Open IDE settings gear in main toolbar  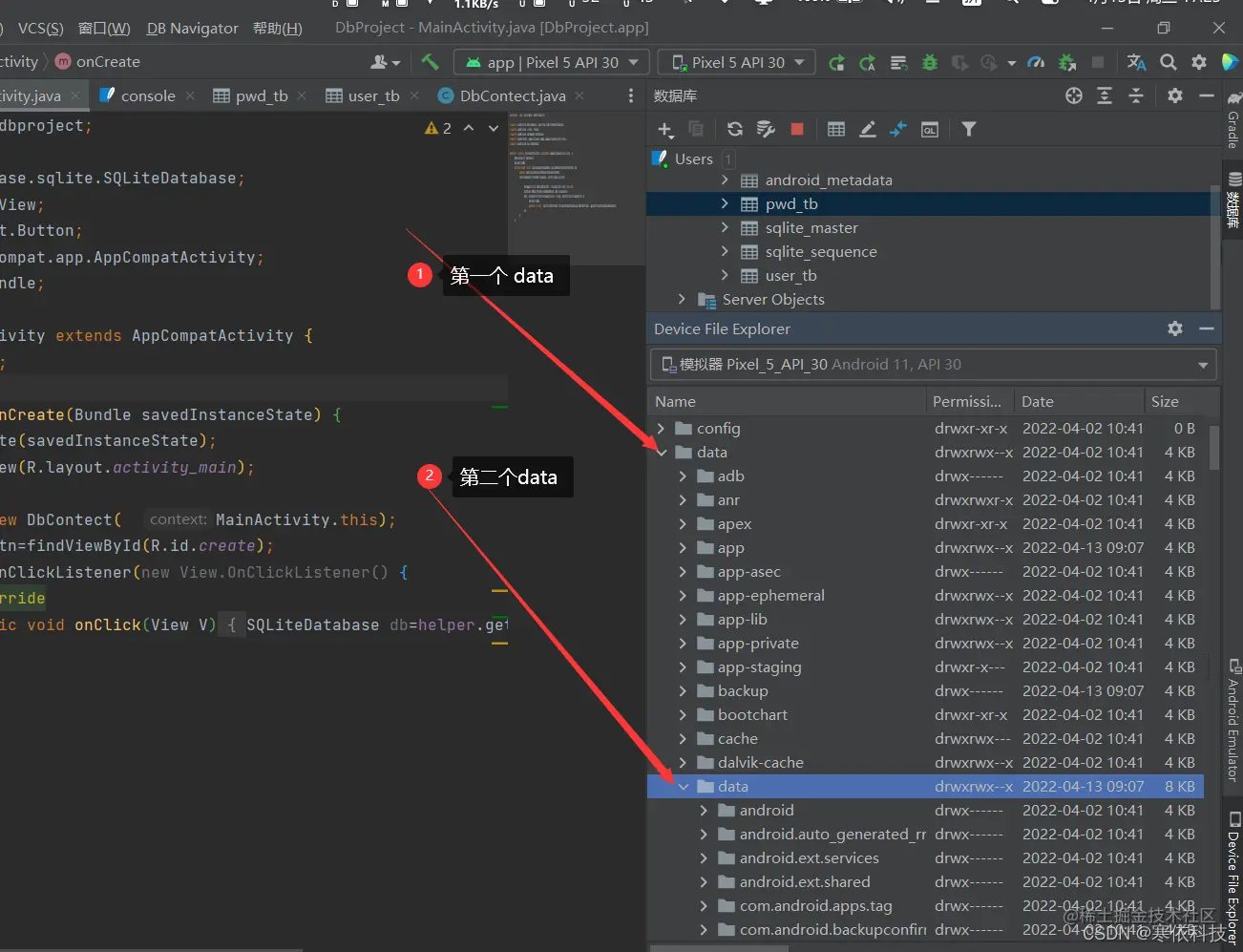click(1199, 62)
